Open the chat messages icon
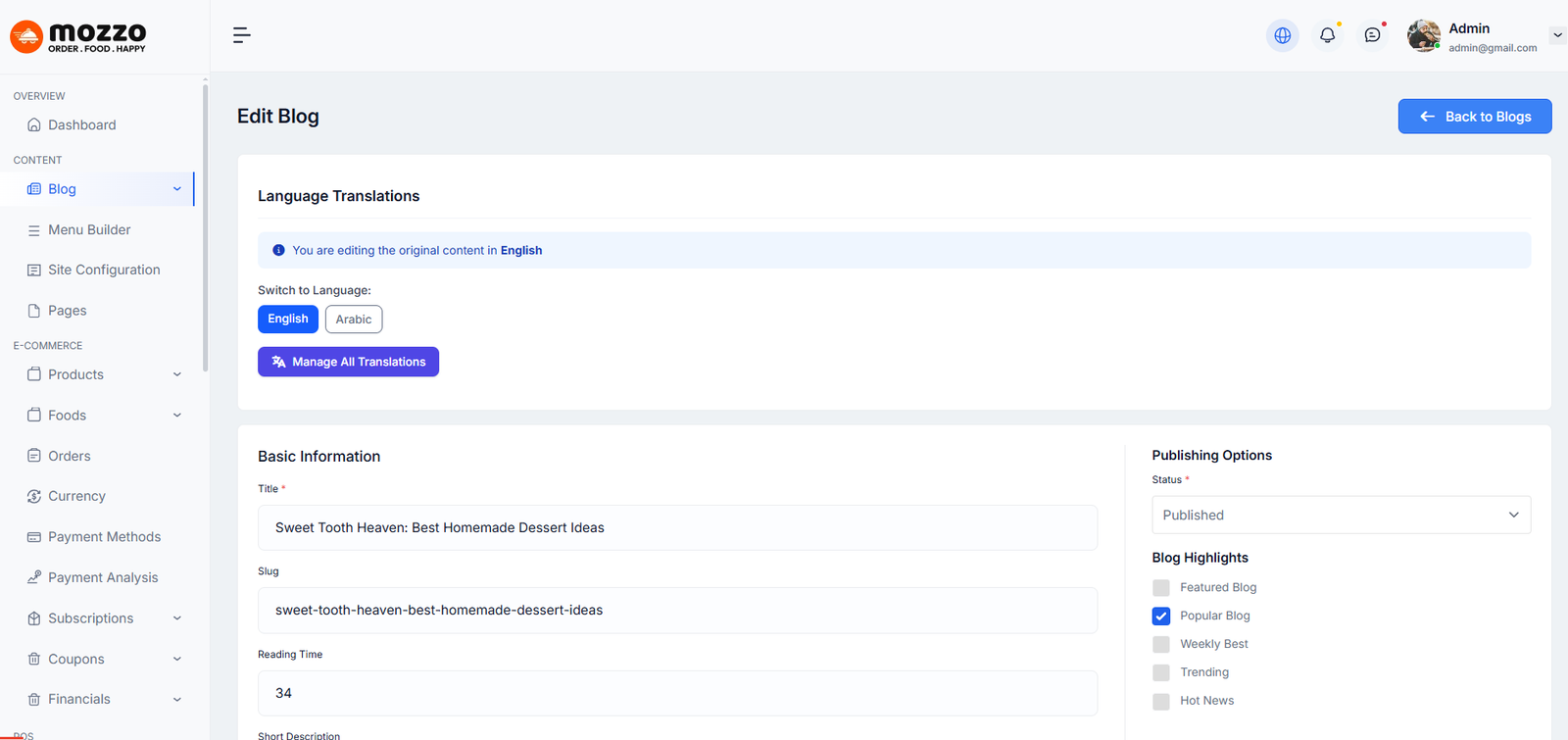The width and height of the screenshot is (1568, 740). (x=1372, y=35)
